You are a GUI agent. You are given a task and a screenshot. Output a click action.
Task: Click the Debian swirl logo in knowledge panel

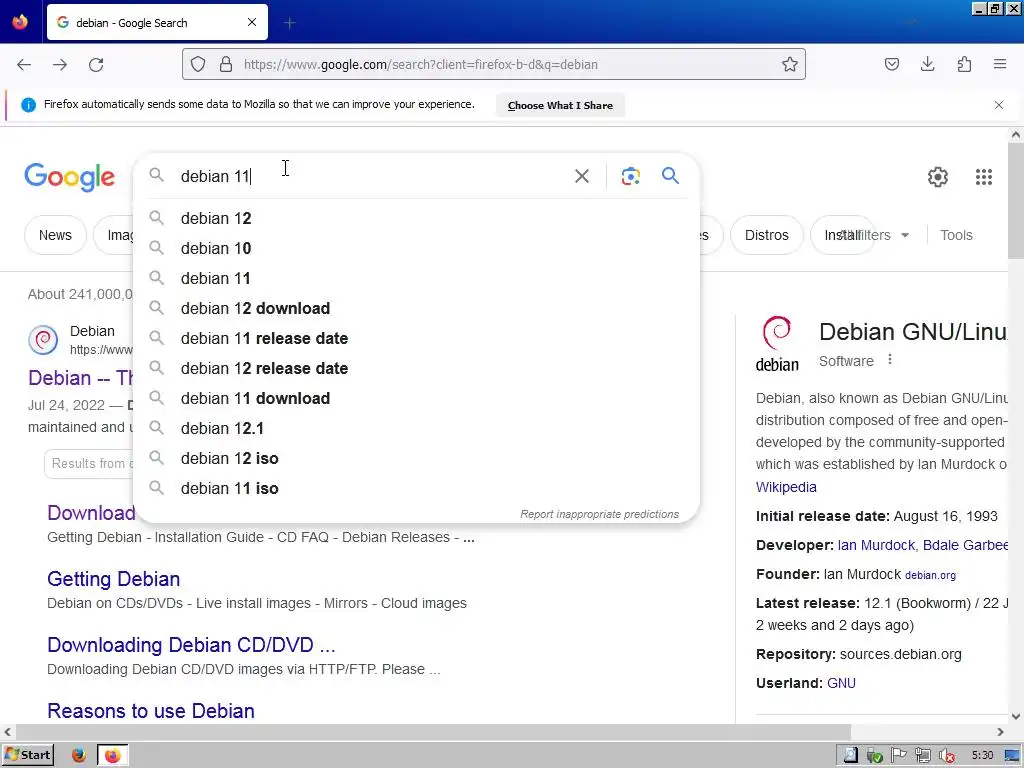click(x=777, y=344)
